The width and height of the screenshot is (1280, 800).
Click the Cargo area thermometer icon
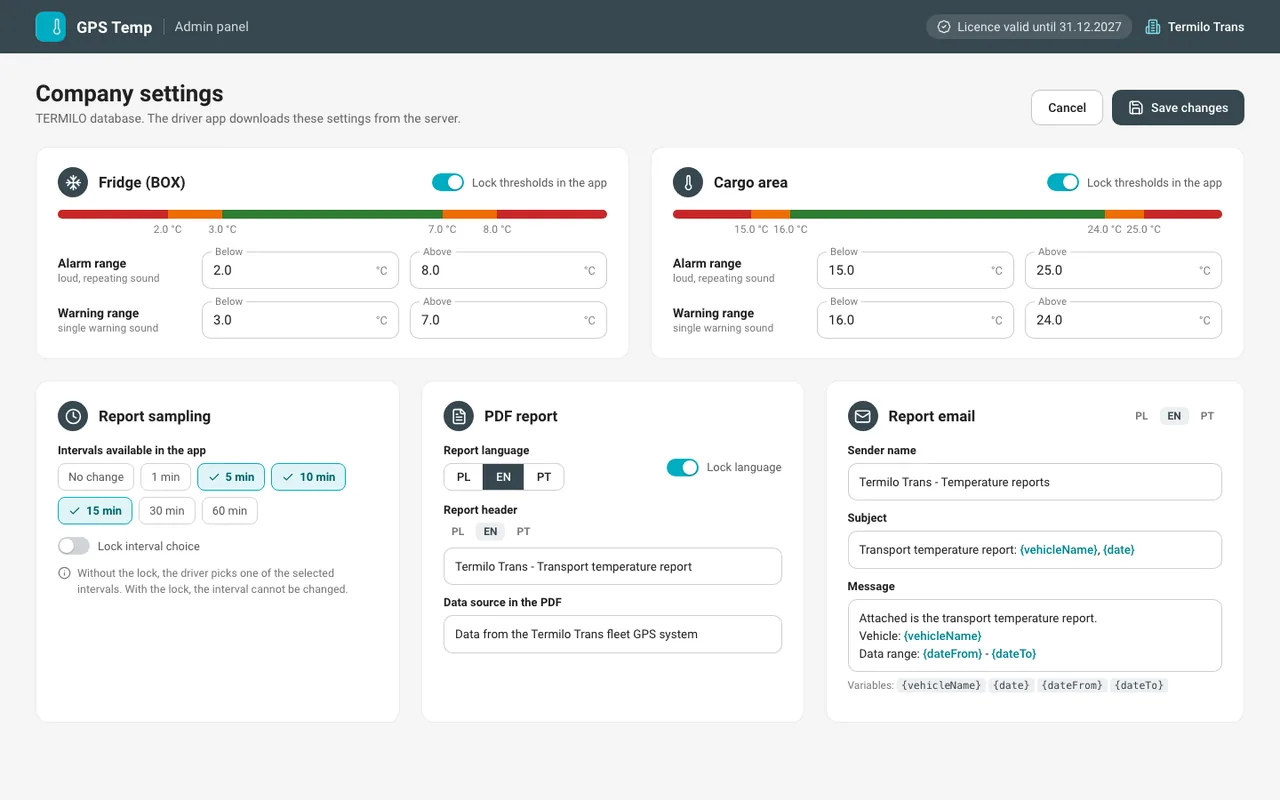pyautogui.click(x=688, y=182)
